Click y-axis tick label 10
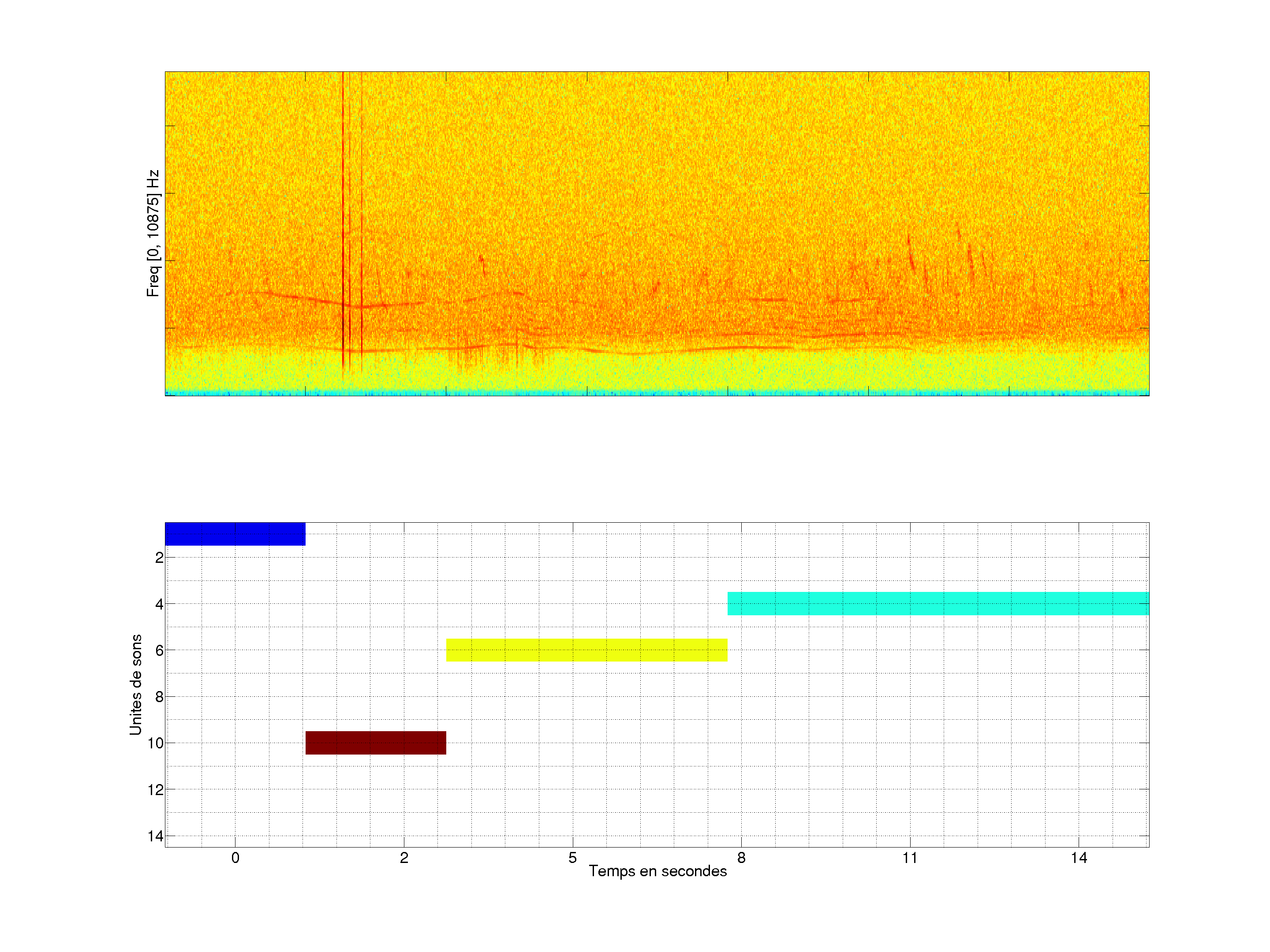 [155, 743]
